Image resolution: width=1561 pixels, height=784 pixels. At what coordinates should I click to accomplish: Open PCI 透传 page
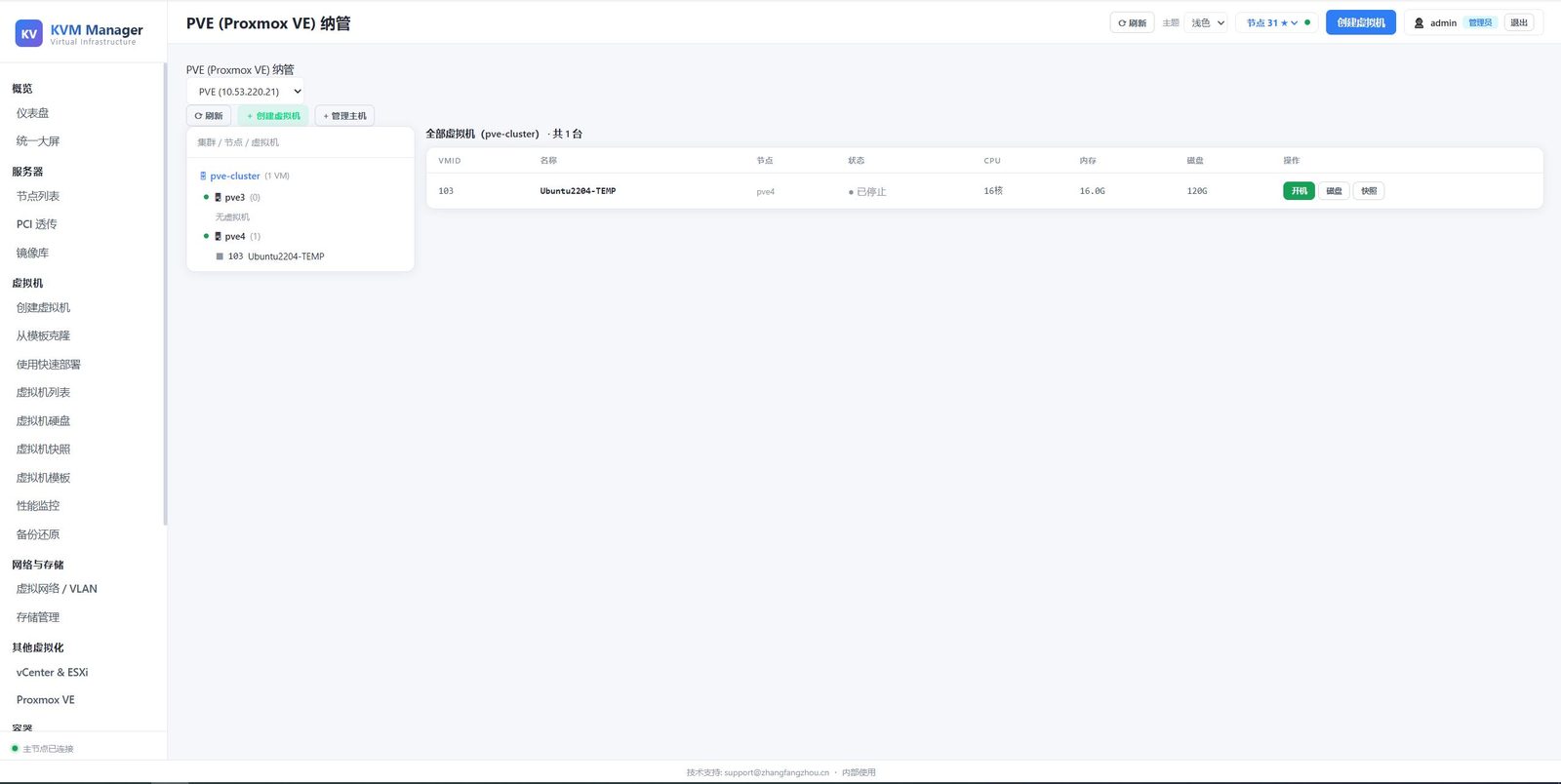point(37,224)
